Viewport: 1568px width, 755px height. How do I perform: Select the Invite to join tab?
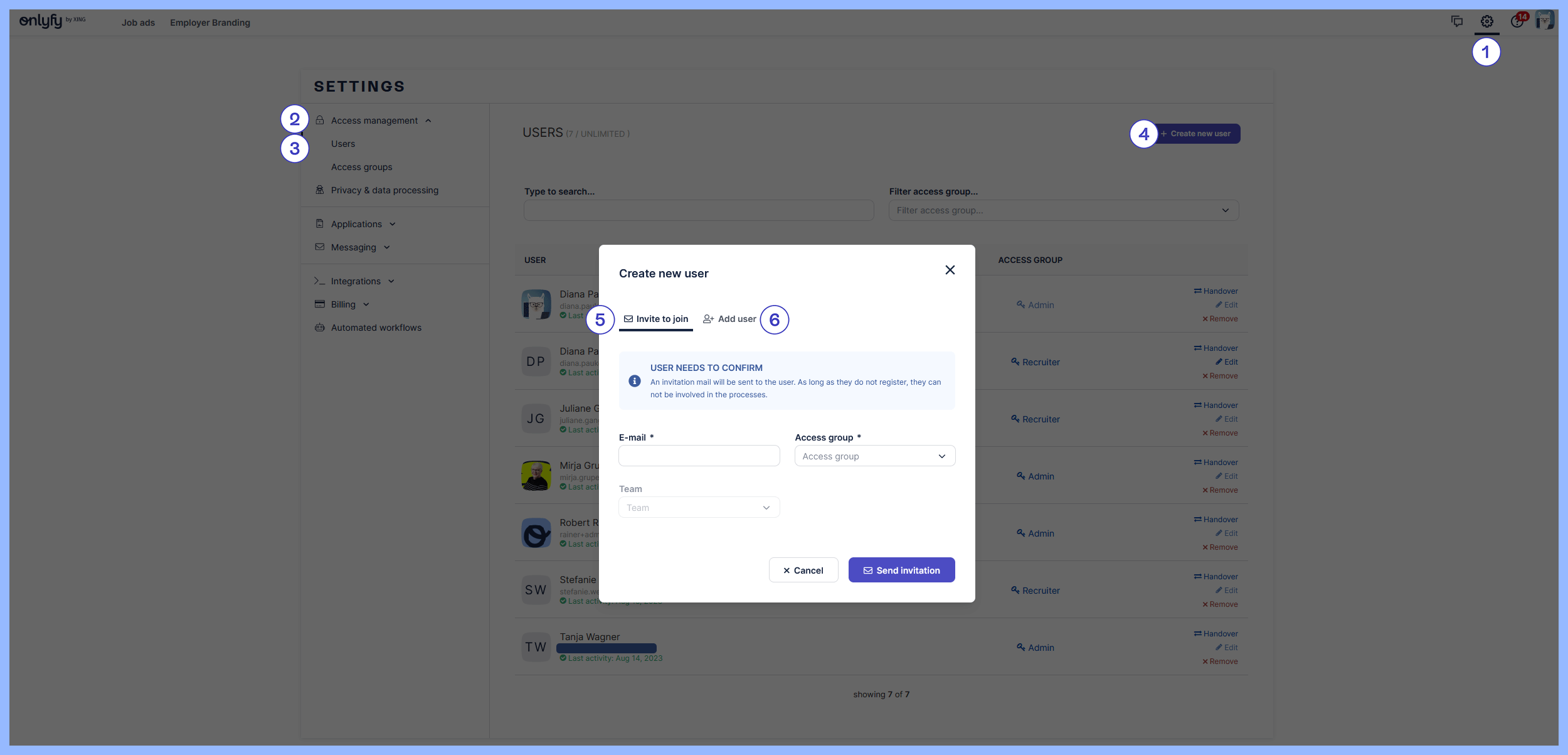pos(656,319)
